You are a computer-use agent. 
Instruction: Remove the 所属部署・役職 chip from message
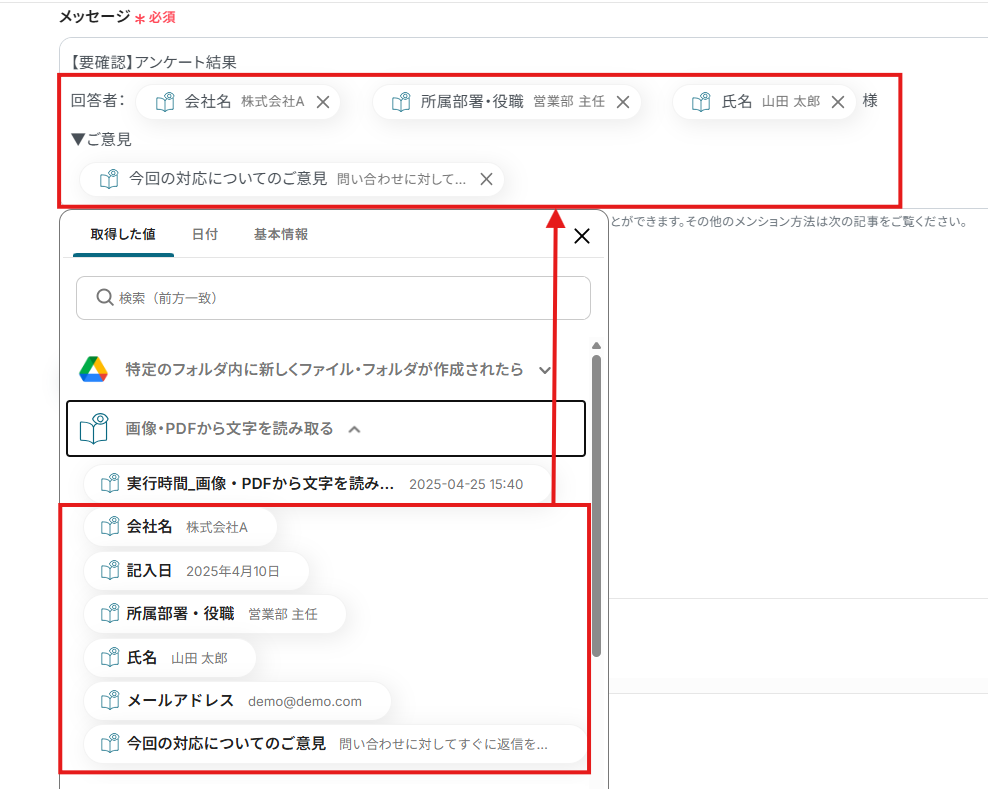click(622, 102)
